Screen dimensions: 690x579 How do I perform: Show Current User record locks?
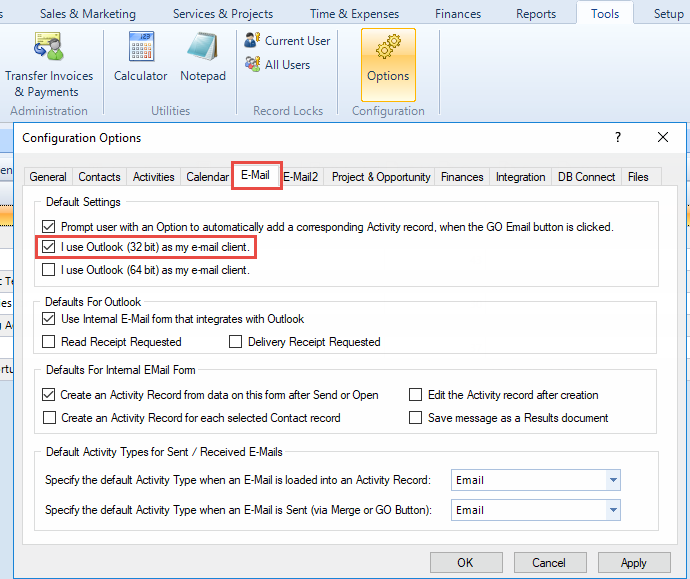pyautogui.click(x=287, y=40)
